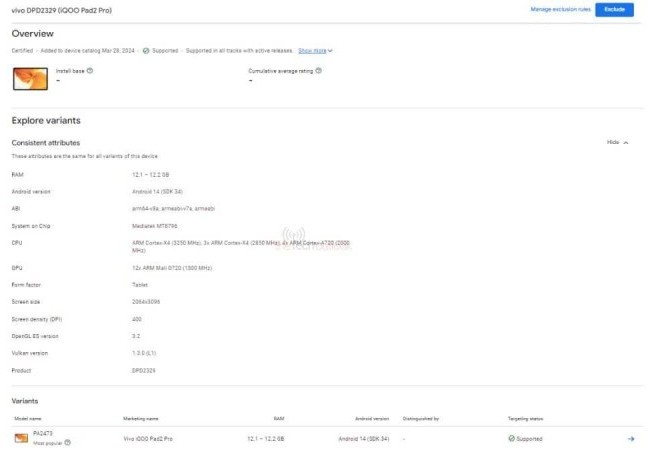This screenshot has height=450, width=667.
Task: Click the Targeting status column header
Action: tap(525, 419)
